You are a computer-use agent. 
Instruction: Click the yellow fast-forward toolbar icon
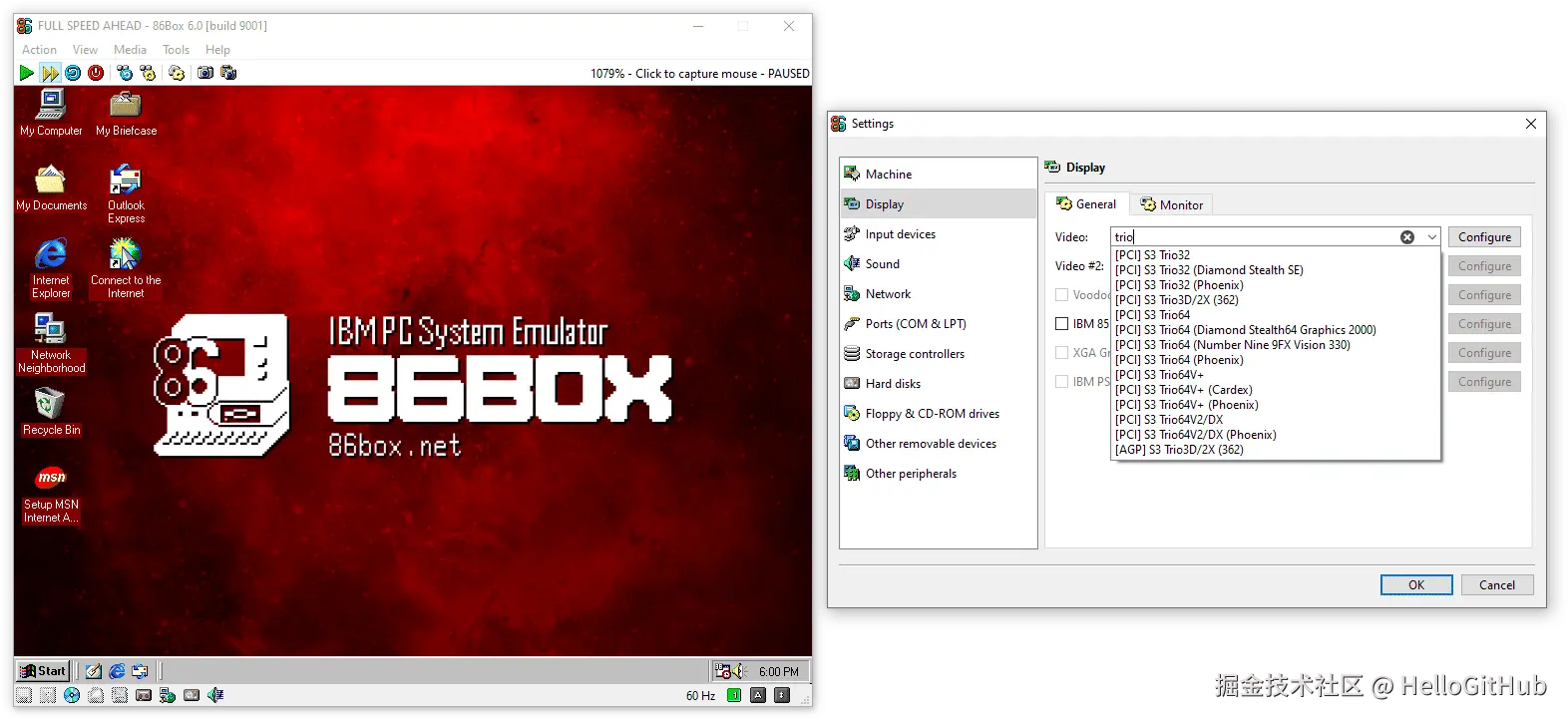[x=50, y=73]
